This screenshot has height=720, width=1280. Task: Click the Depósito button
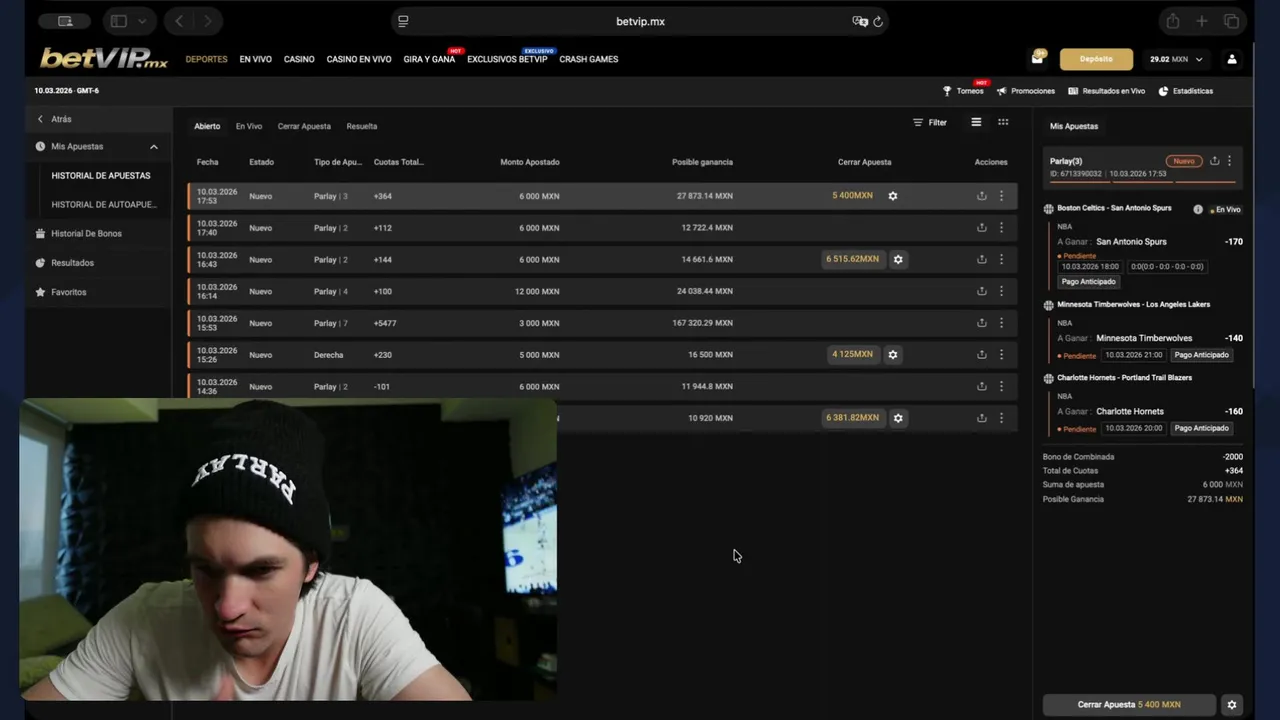coord(1096,59)
